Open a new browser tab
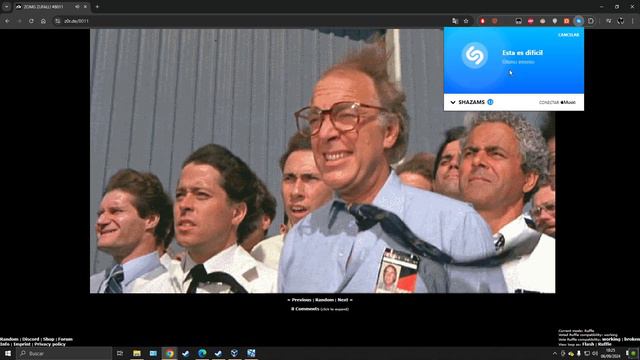 [97, 7]
